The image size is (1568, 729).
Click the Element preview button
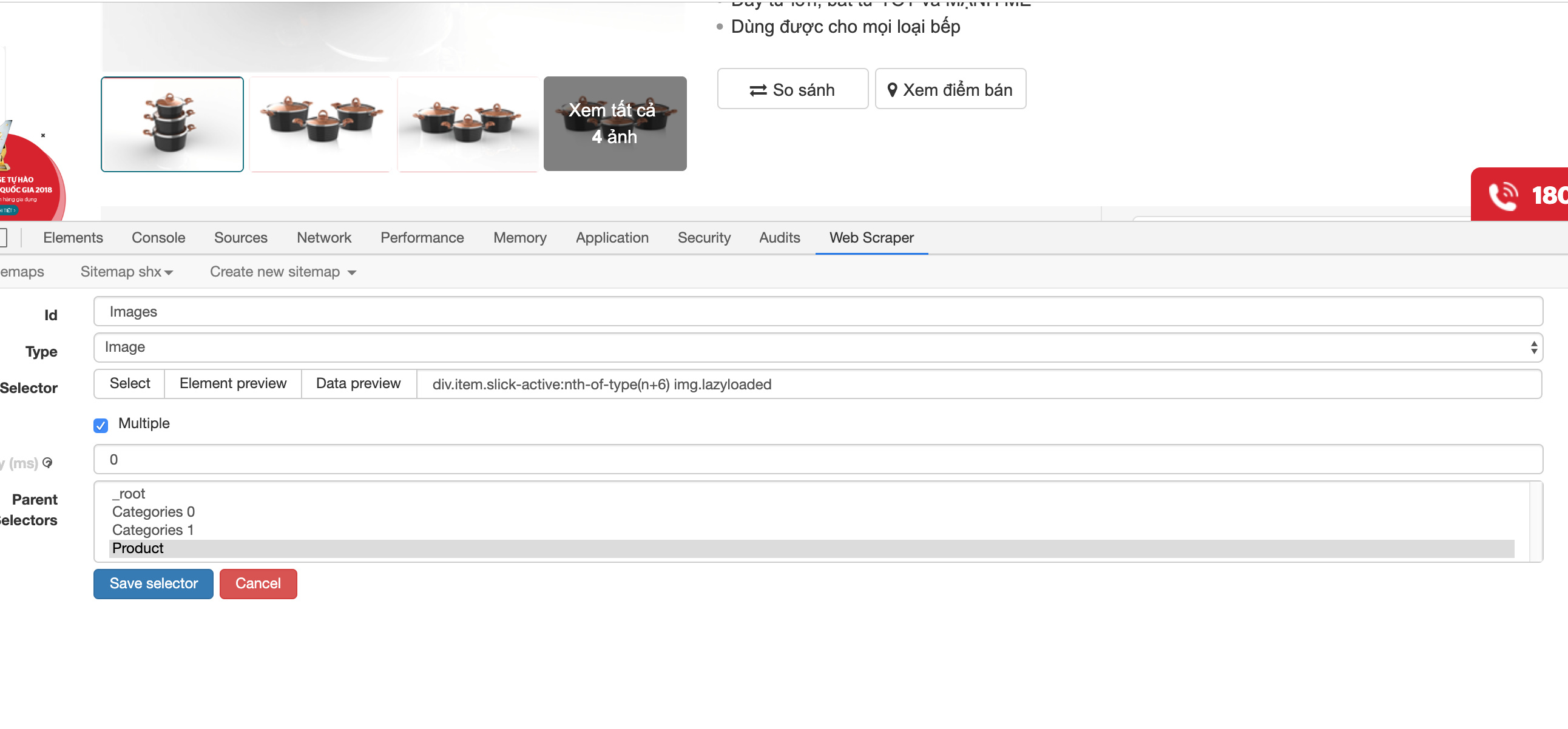tap(232, 383)
